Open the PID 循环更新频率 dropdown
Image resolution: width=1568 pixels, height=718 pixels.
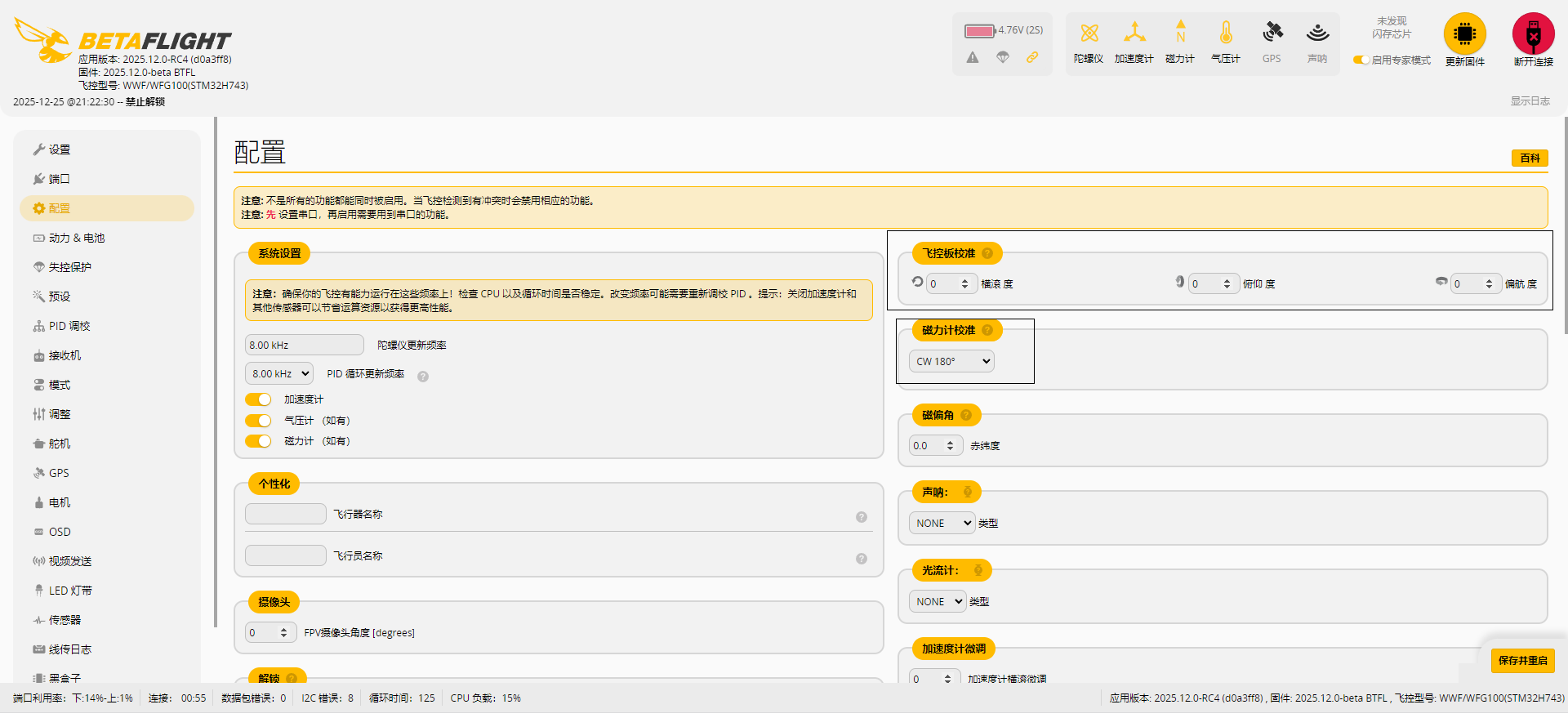[x=279, y=374]
